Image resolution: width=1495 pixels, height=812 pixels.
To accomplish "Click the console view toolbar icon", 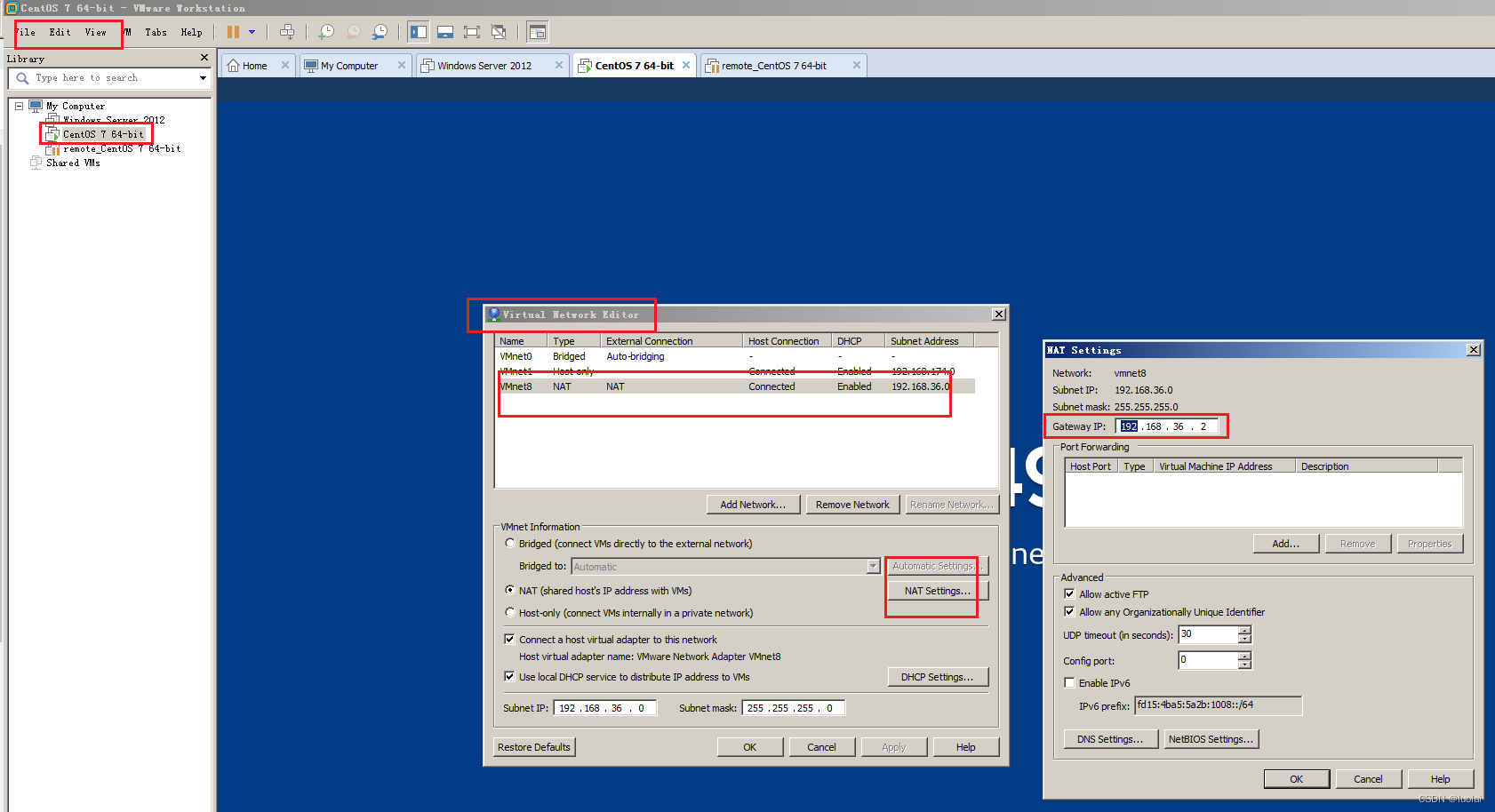I will [x=537, y=32].
